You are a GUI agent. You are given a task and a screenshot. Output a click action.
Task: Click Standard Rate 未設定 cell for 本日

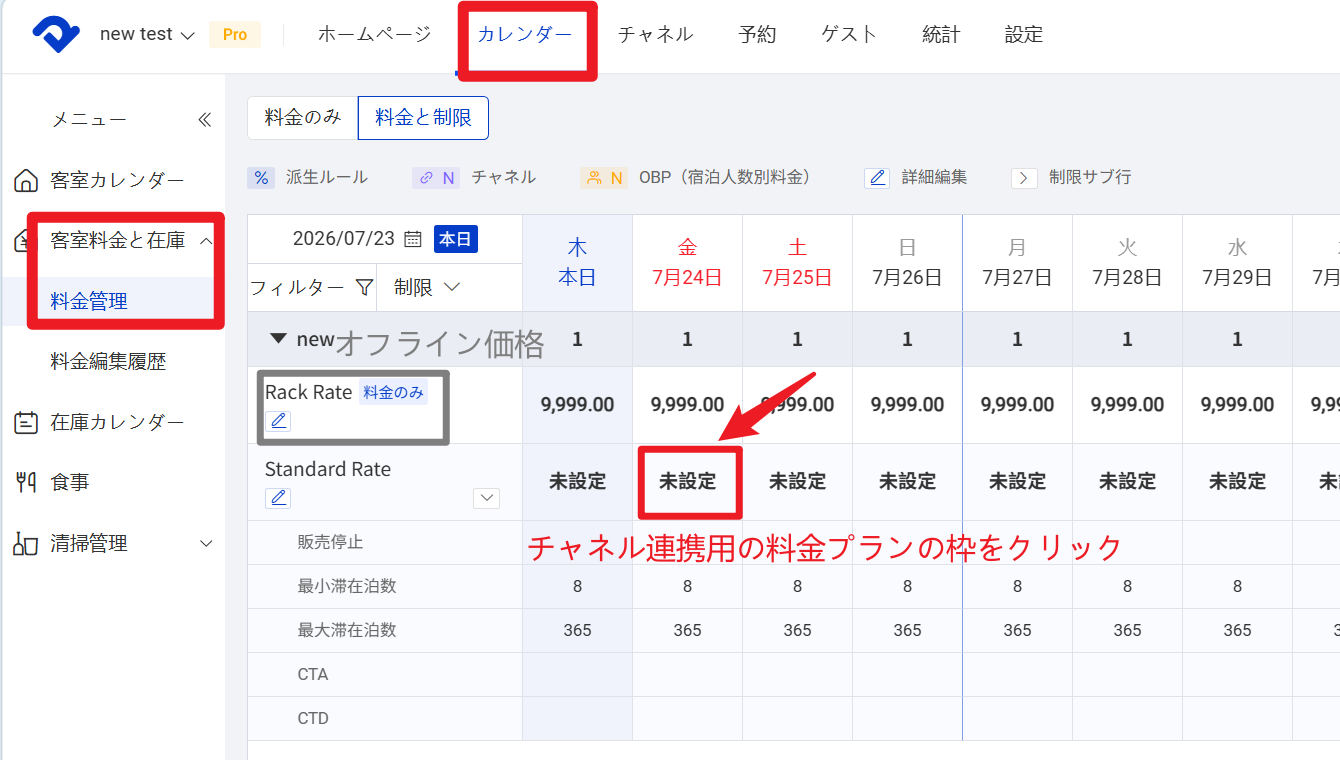(x=578, y=482)
